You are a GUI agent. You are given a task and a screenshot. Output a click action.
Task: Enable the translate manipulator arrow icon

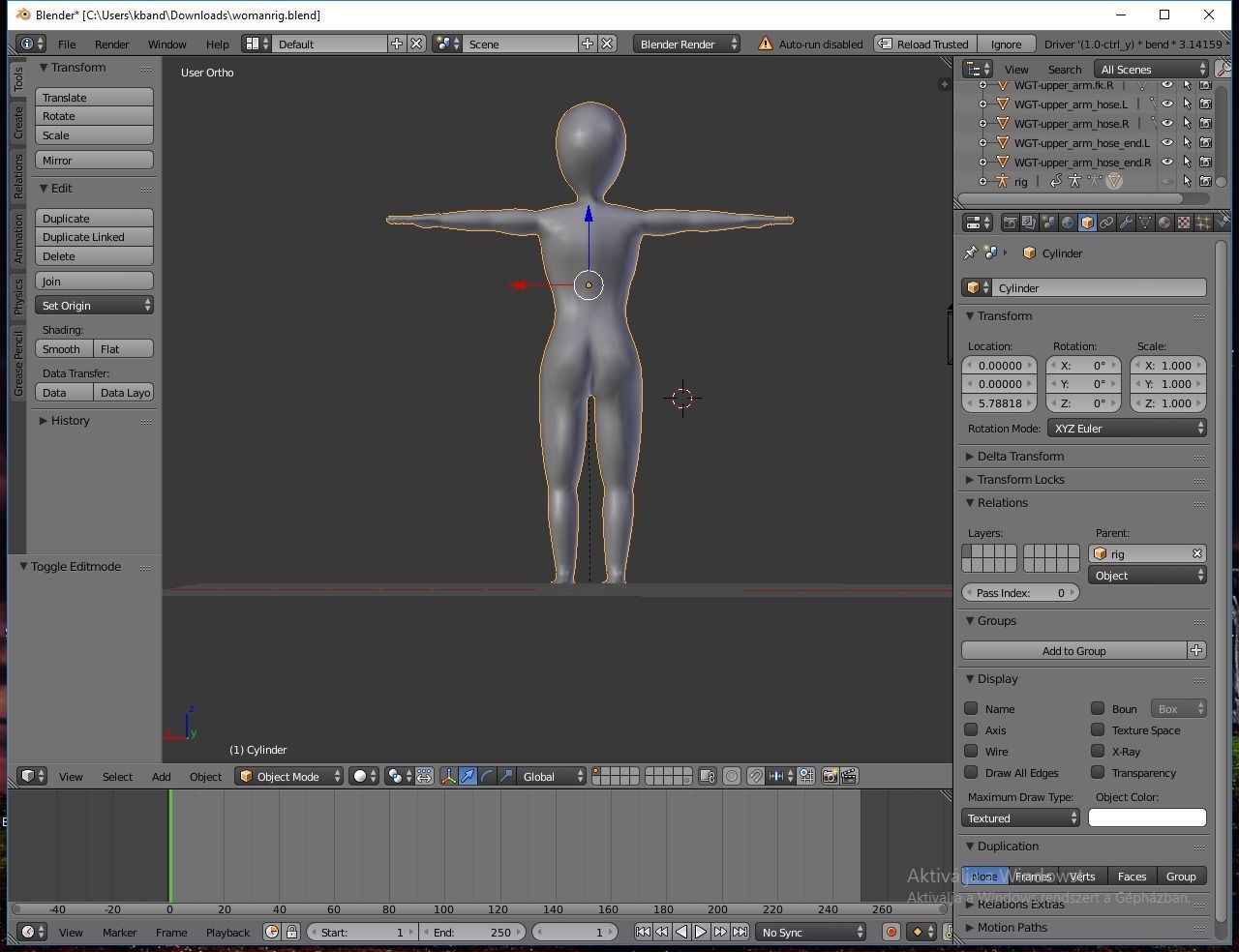(x=468, y=776)
